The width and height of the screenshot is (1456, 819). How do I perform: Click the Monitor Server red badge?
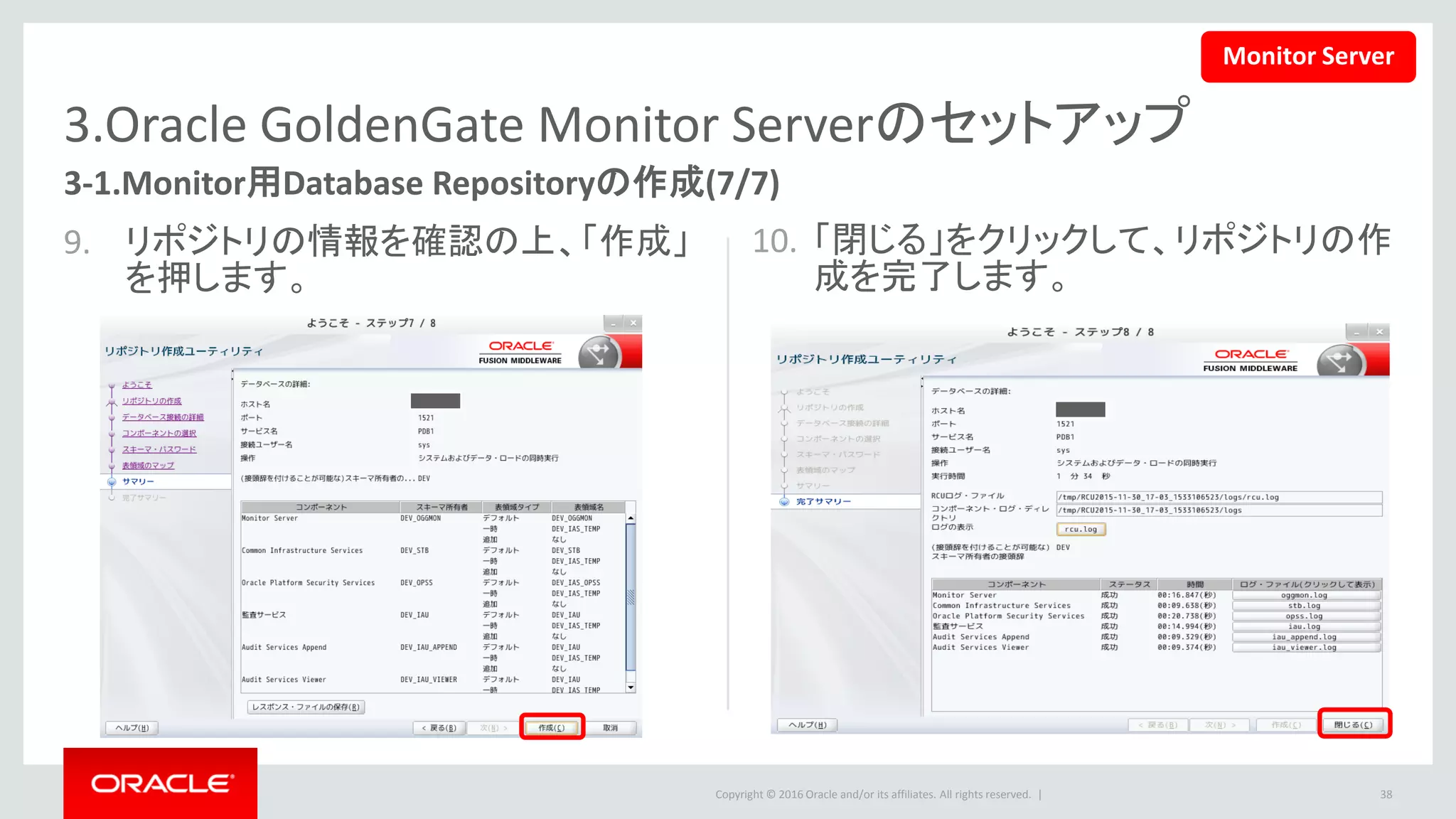1308,56
